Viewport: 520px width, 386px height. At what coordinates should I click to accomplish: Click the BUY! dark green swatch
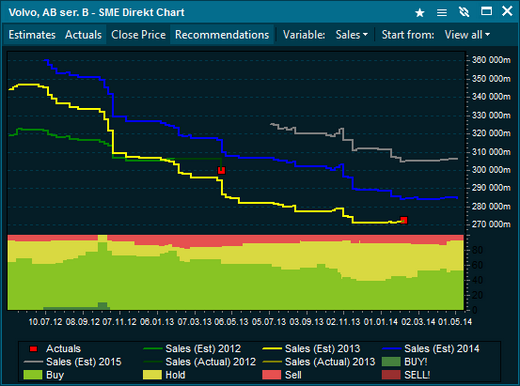point(391,362)
